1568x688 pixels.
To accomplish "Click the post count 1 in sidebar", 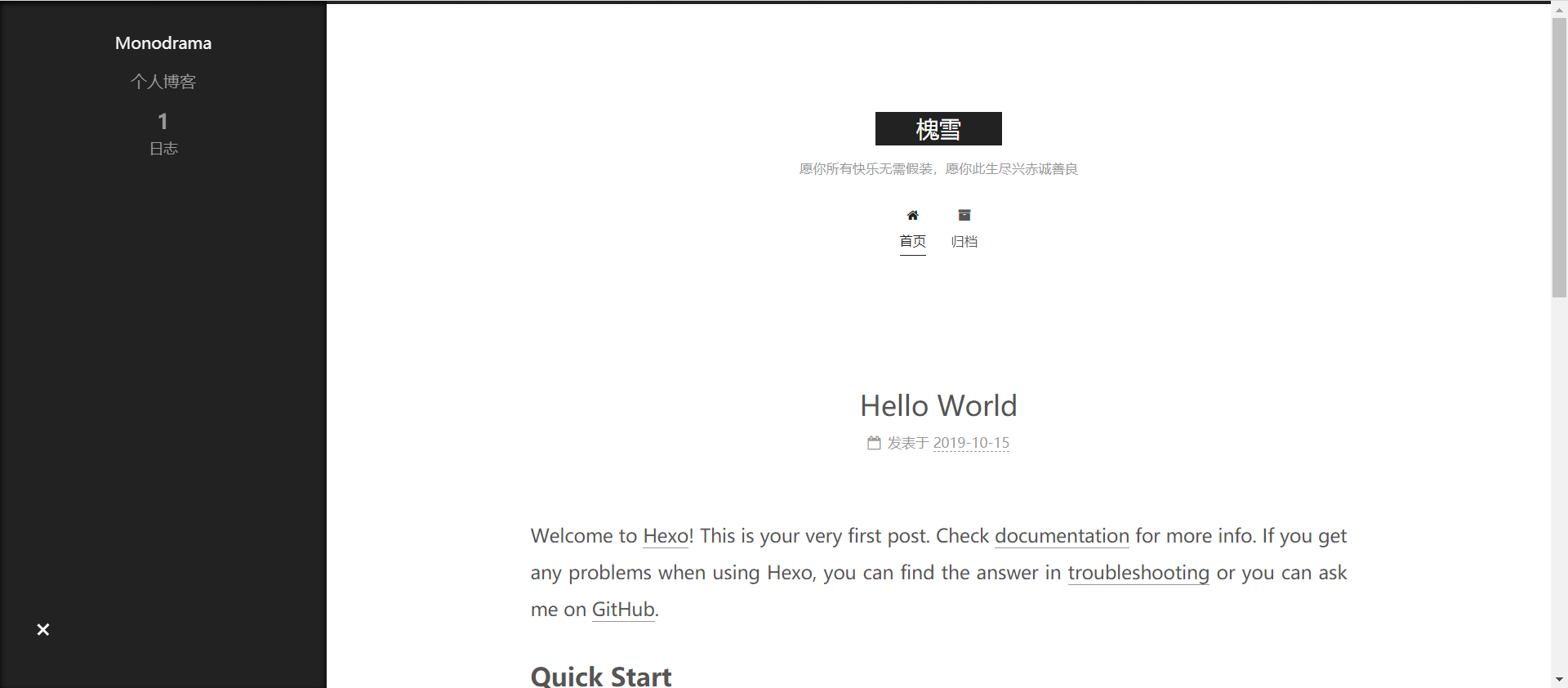I will (163, 122).
